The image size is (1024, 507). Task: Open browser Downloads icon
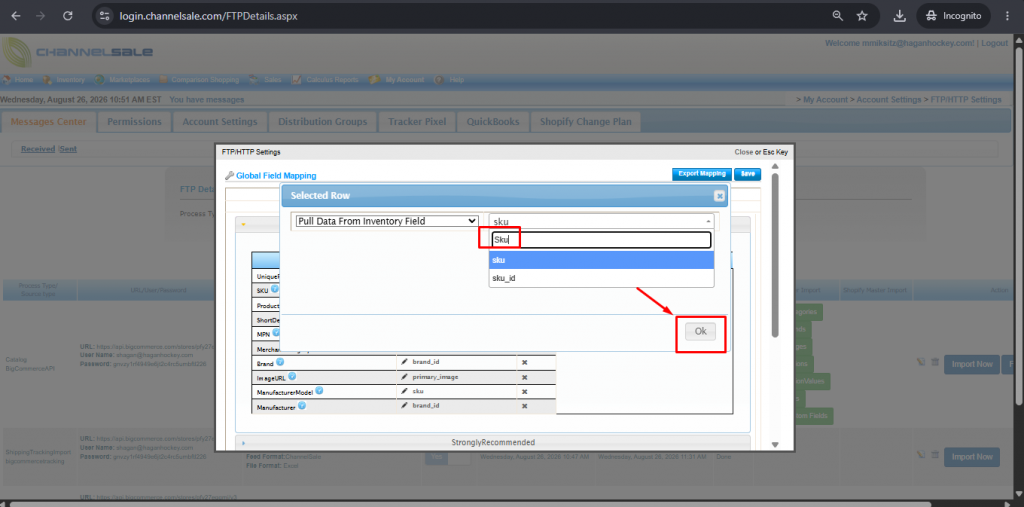click(x=899, y=16)
